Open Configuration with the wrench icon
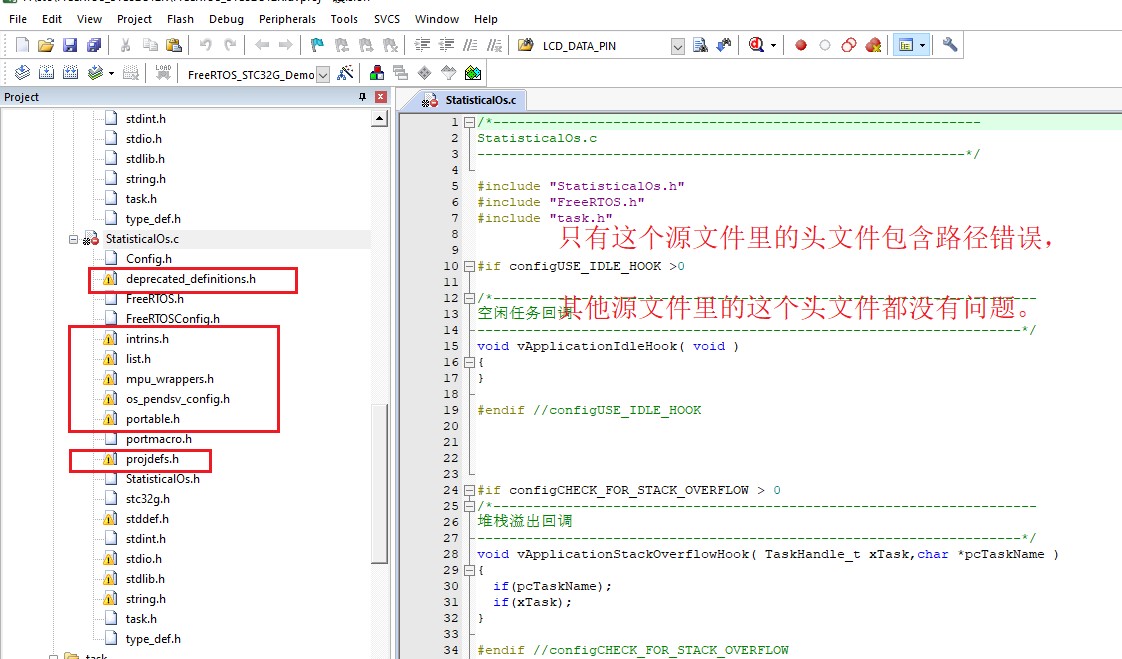The height and width of the screenshot is (659, 1122). tap(950, 45)
